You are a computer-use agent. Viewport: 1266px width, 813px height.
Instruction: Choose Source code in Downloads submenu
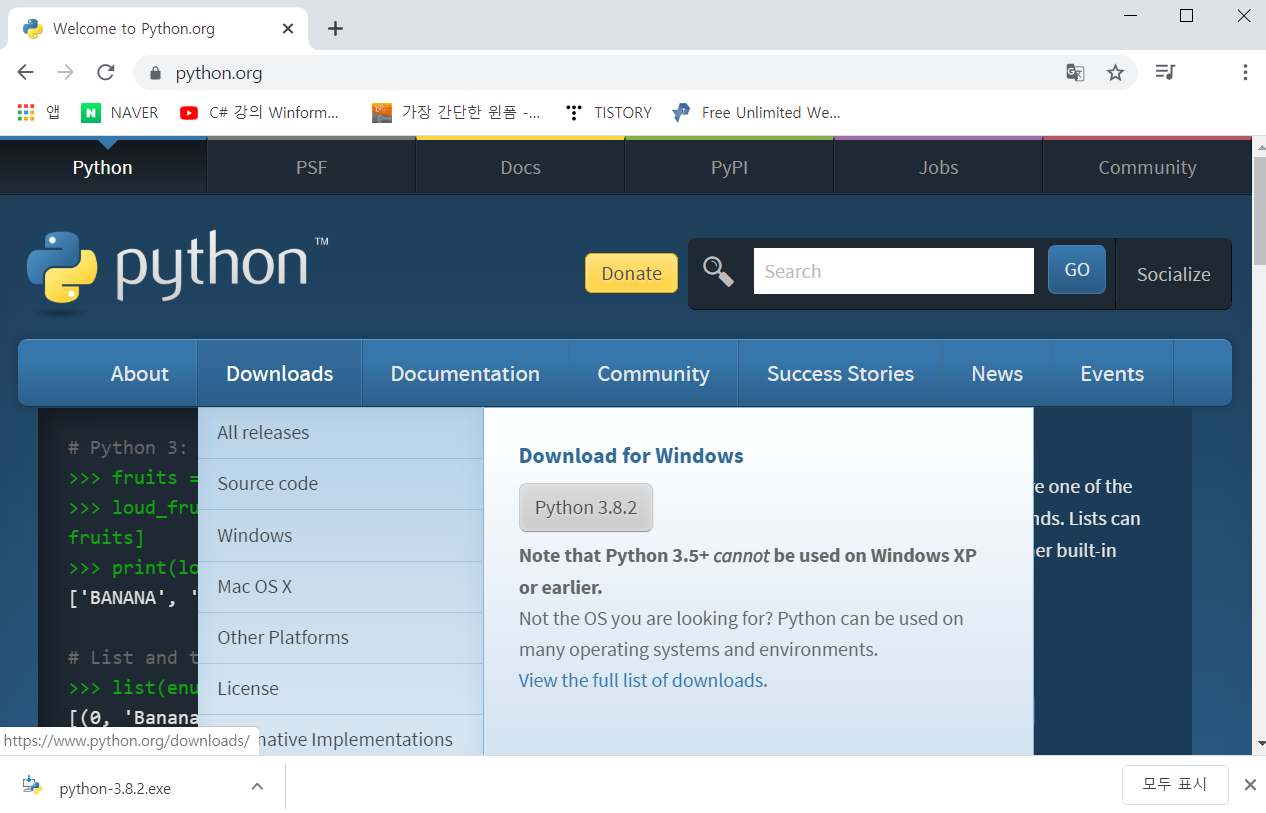coord(340,483)
